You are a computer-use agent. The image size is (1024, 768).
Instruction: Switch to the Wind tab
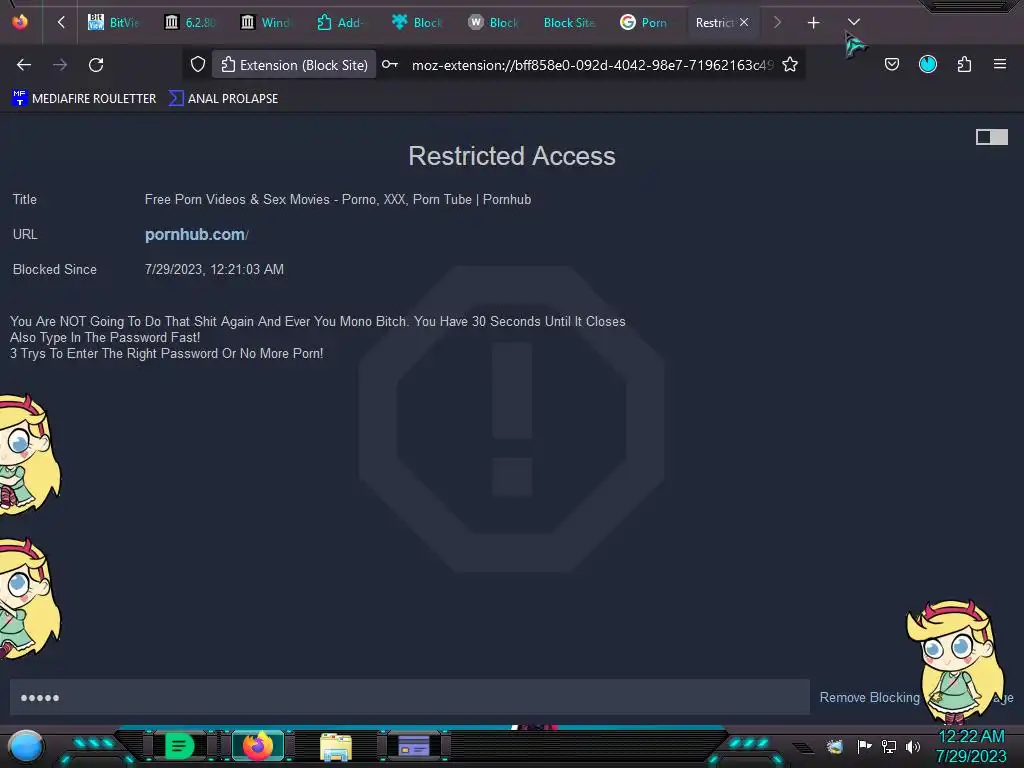click(x=266, y=22)
